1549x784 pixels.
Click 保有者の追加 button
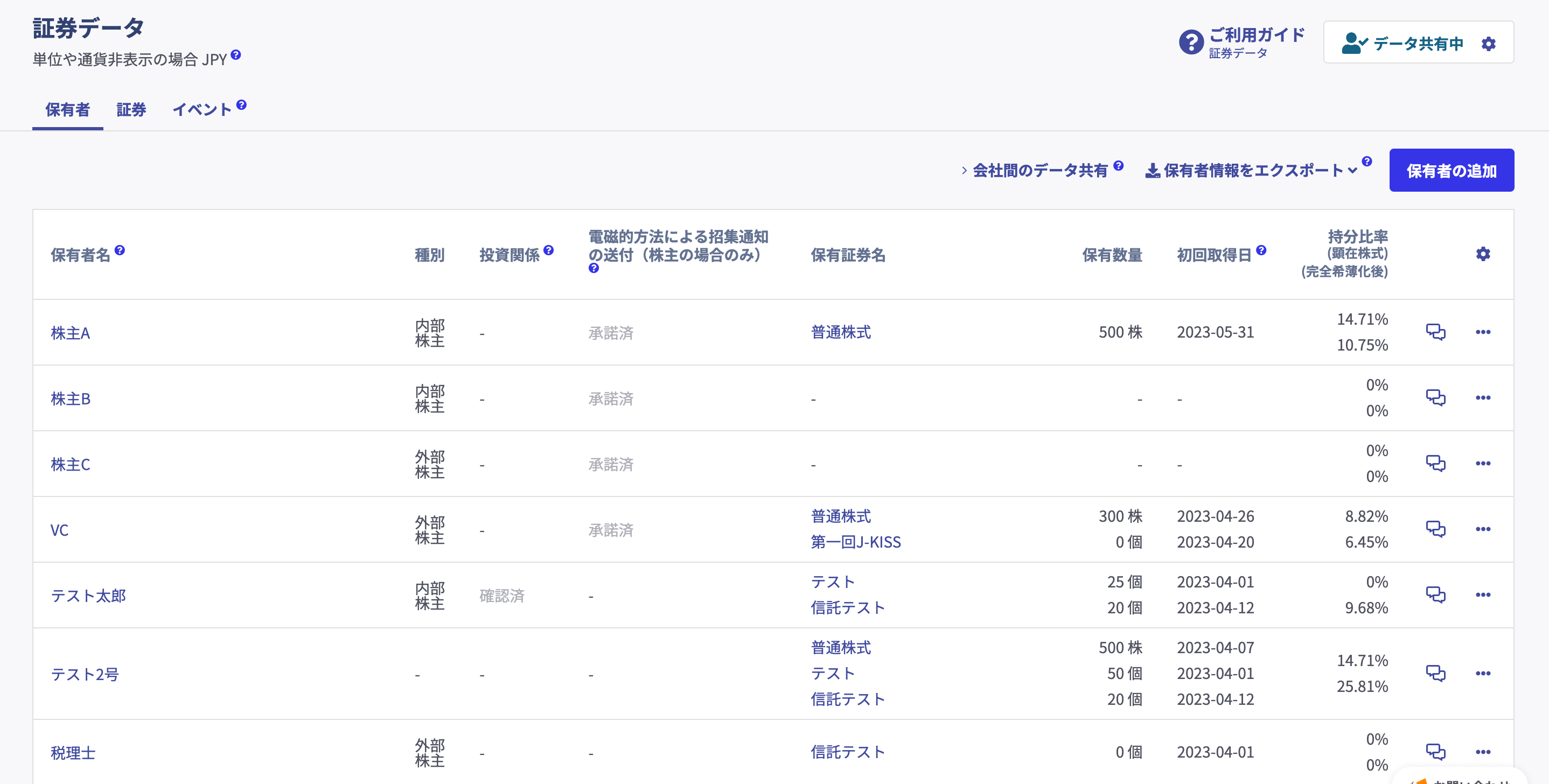coord(1451,171)
